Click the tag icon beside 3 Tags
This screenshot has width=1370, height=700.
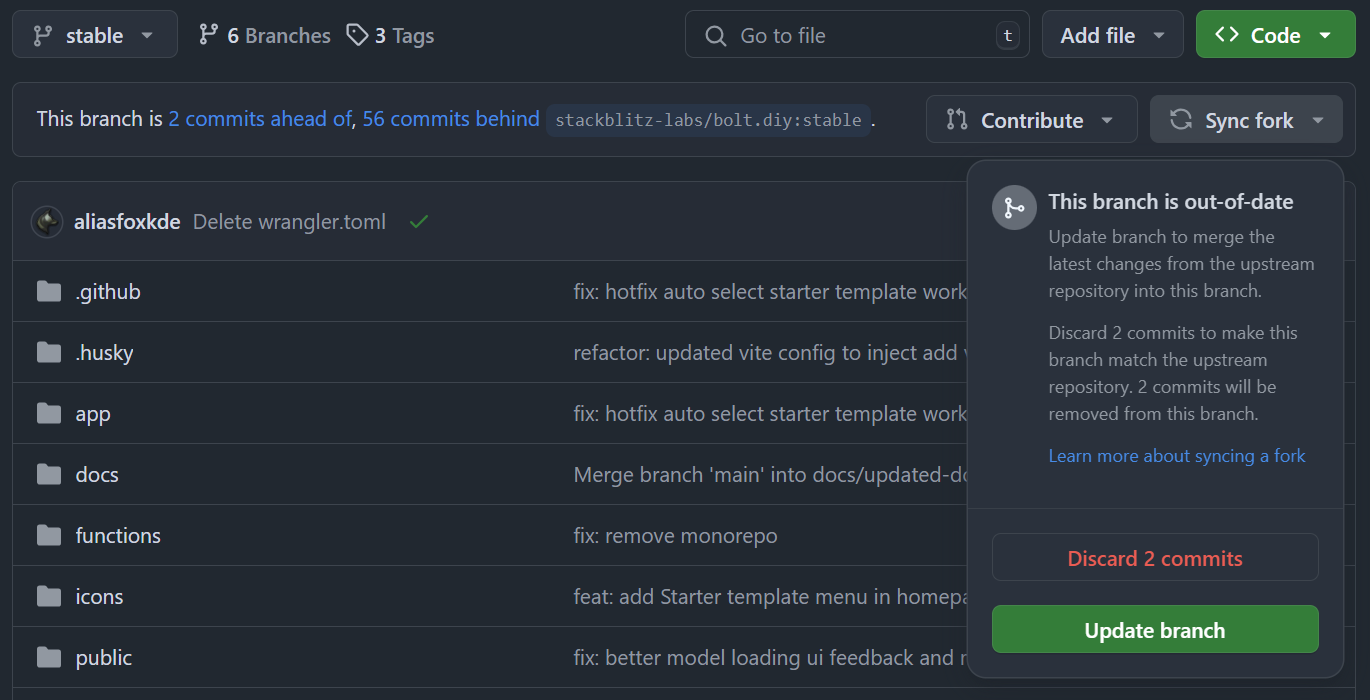[x=357, y=35]
